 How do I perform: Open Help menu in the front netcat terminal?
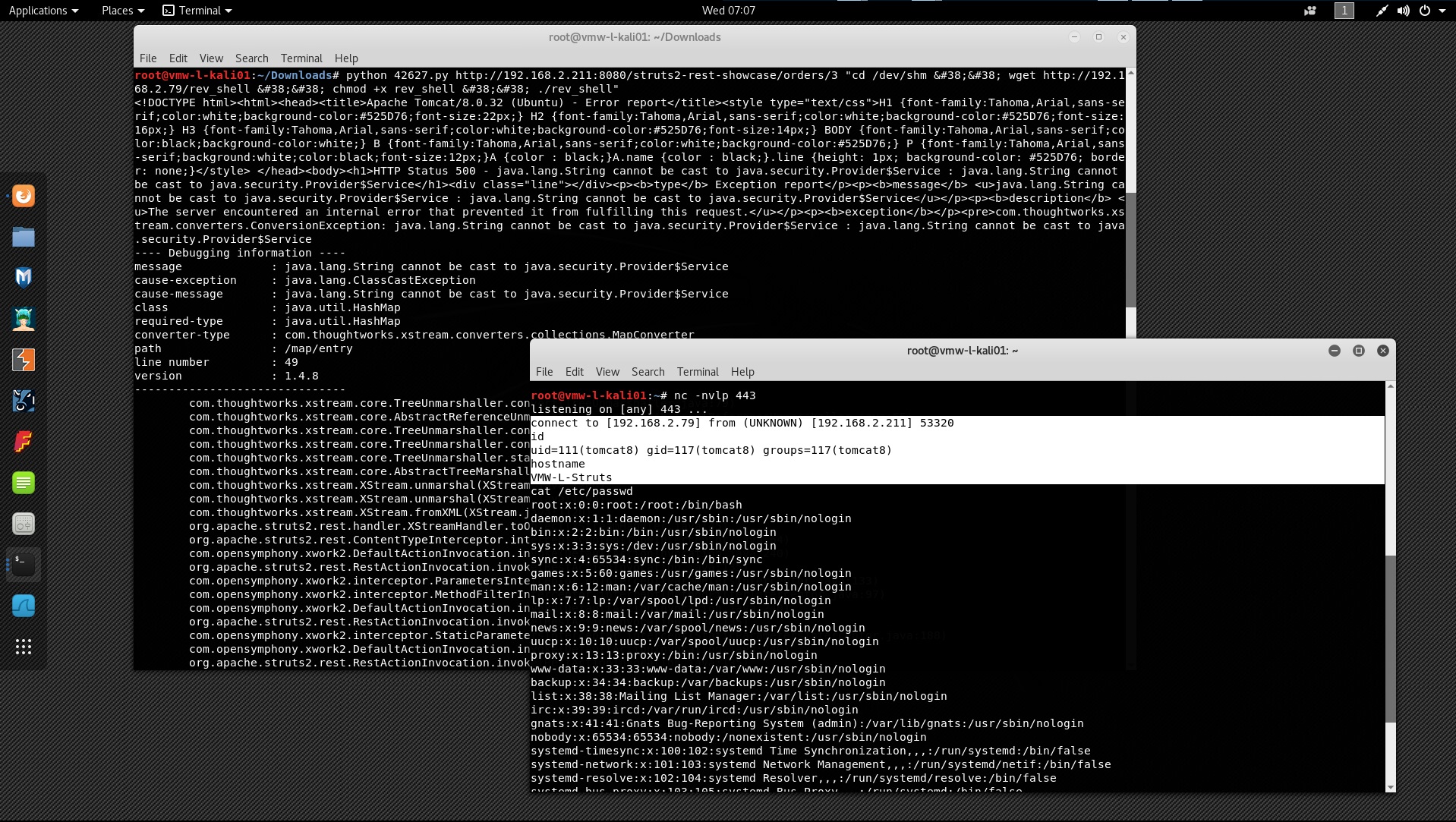[742, 372]
